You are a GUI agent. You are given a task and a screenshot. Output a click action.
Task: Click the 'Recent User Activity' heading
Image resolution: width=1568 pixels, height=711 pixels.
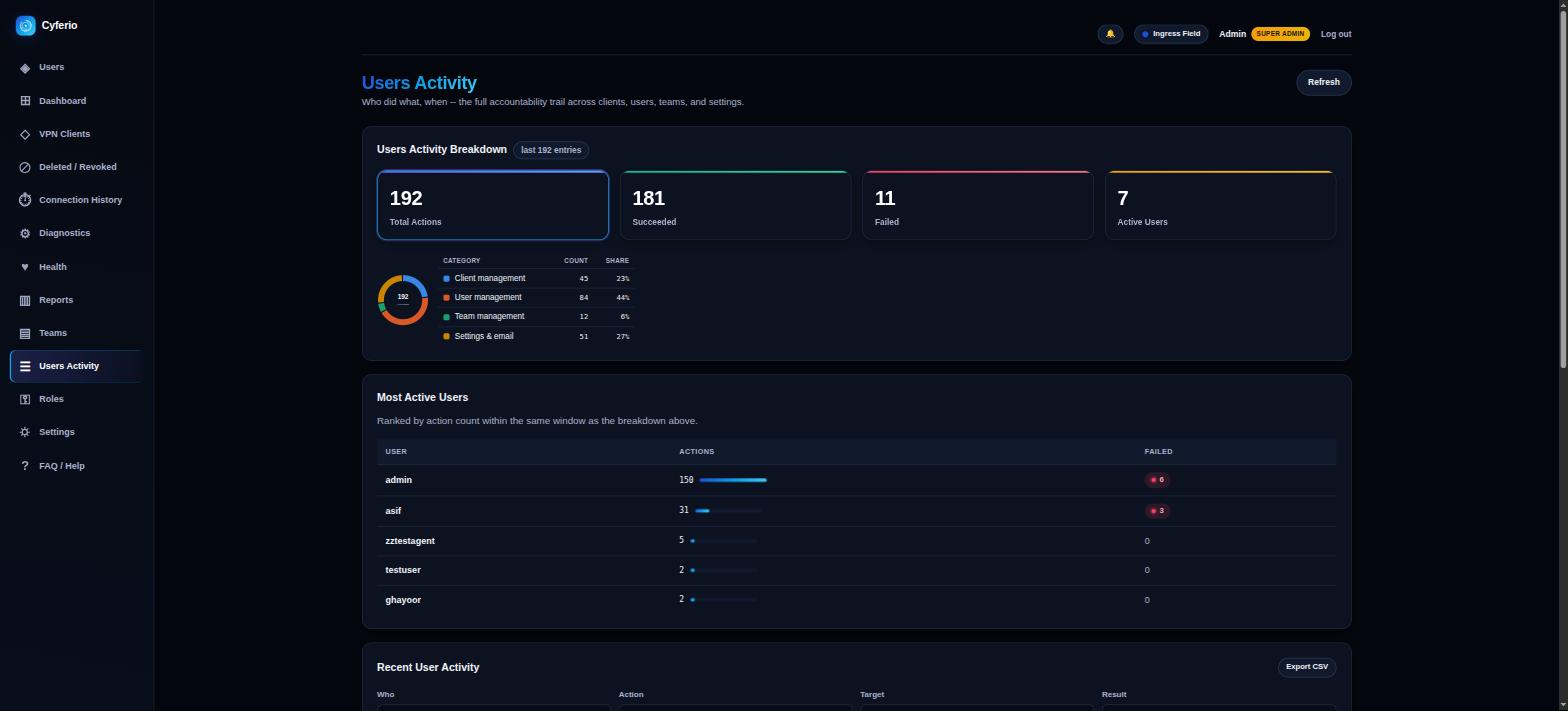[x=428, y=667]
